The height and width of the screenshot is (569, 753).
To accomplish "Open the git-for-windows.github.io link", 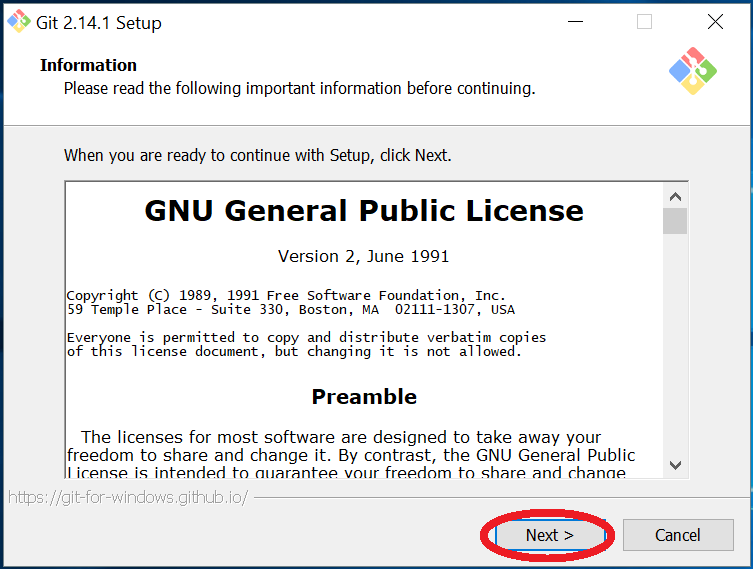I will pyautogui.click(x=128, y=497).
